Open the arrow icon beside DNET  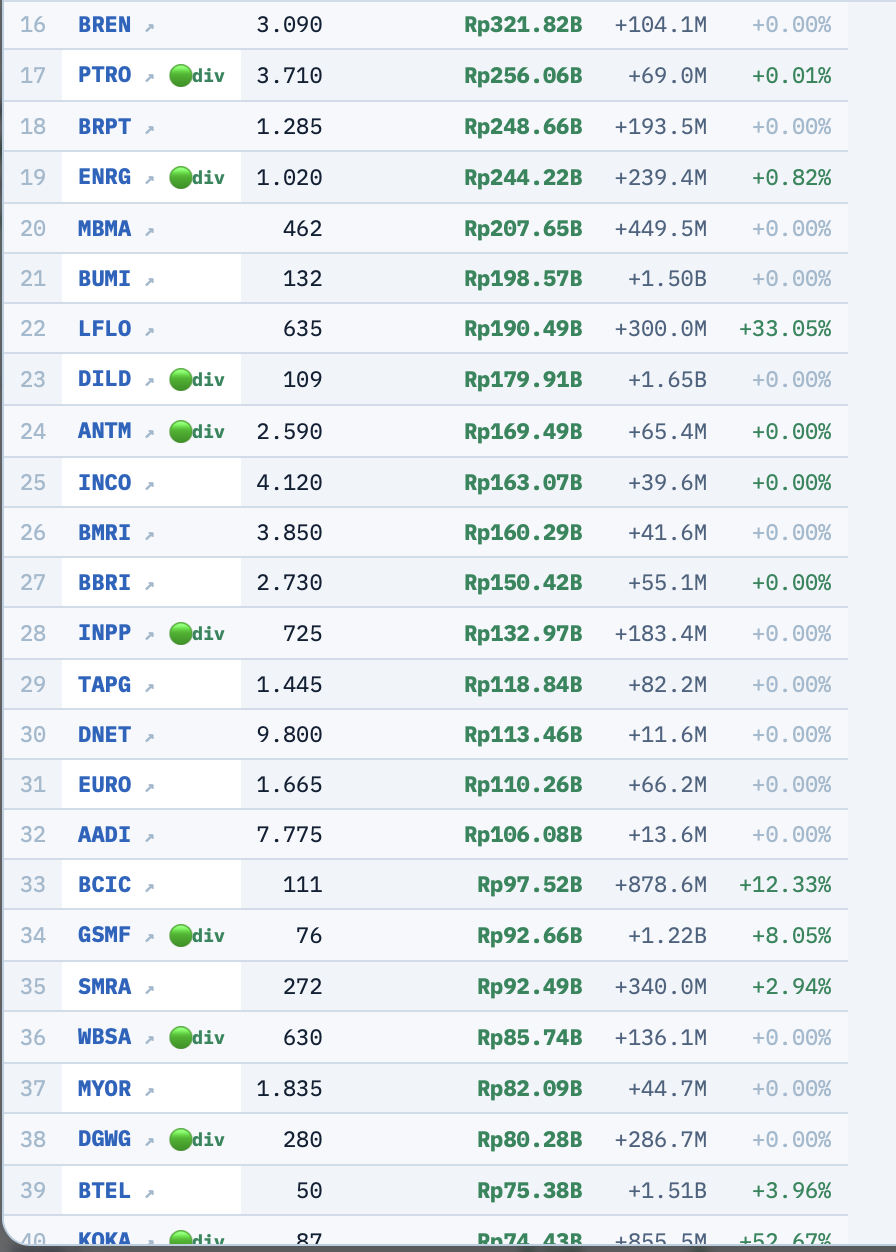coord(149,737)
